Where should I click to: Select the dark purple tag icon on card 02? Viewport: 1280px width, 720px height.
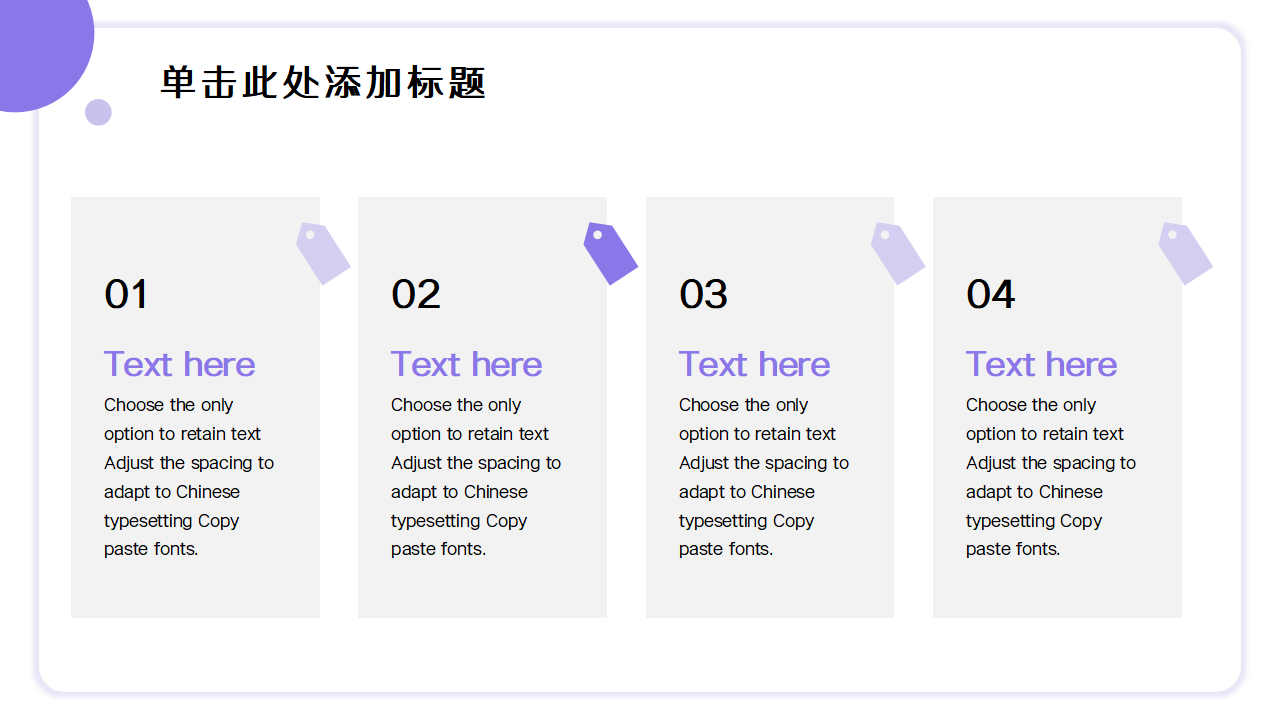click(610, 253)
